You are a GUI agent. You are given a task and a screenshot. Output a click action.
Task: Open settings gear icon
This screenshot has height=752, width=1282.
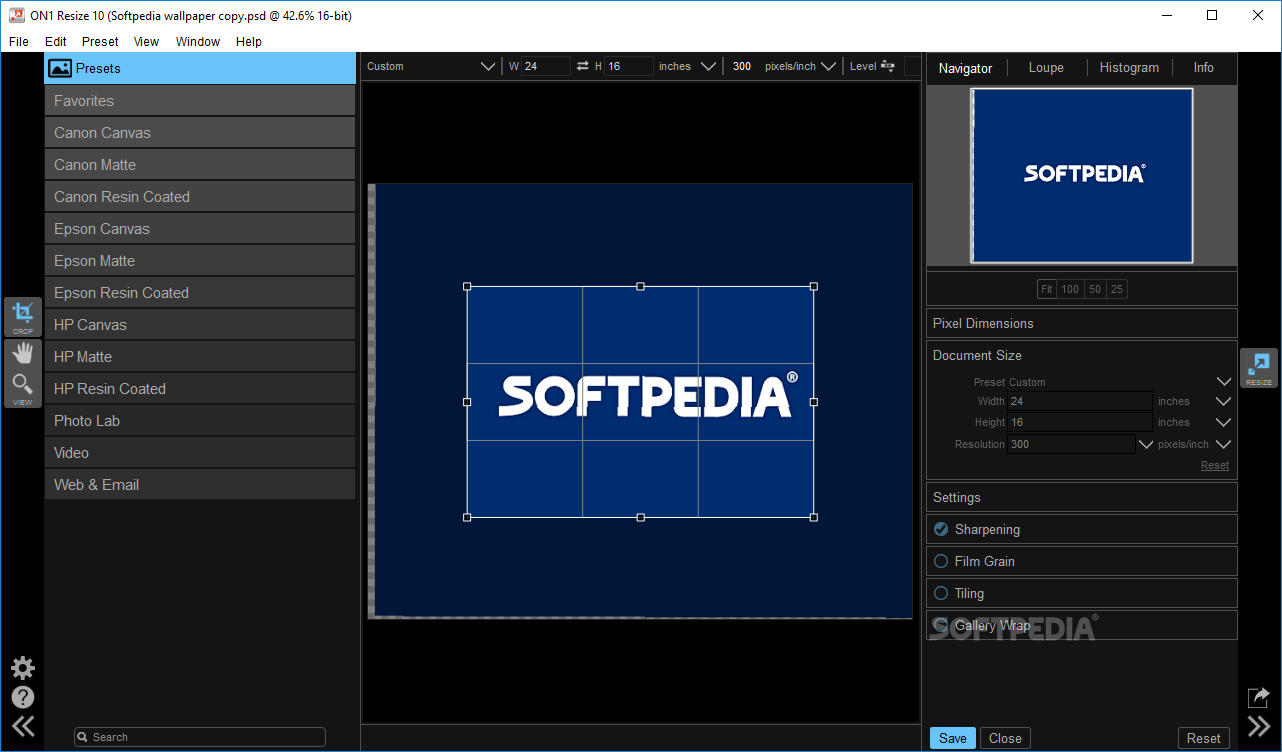[22, 667]
